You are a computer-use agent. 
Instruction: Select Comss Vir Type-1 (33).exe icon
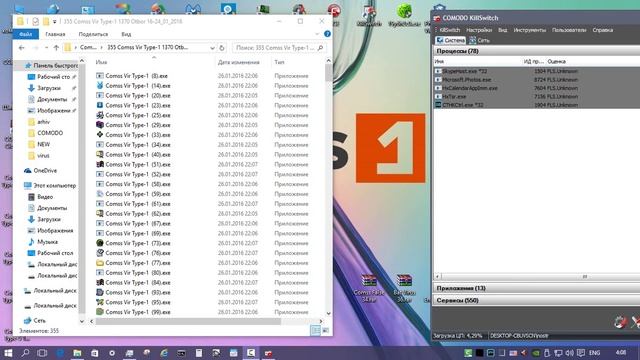tap(100, 135)
